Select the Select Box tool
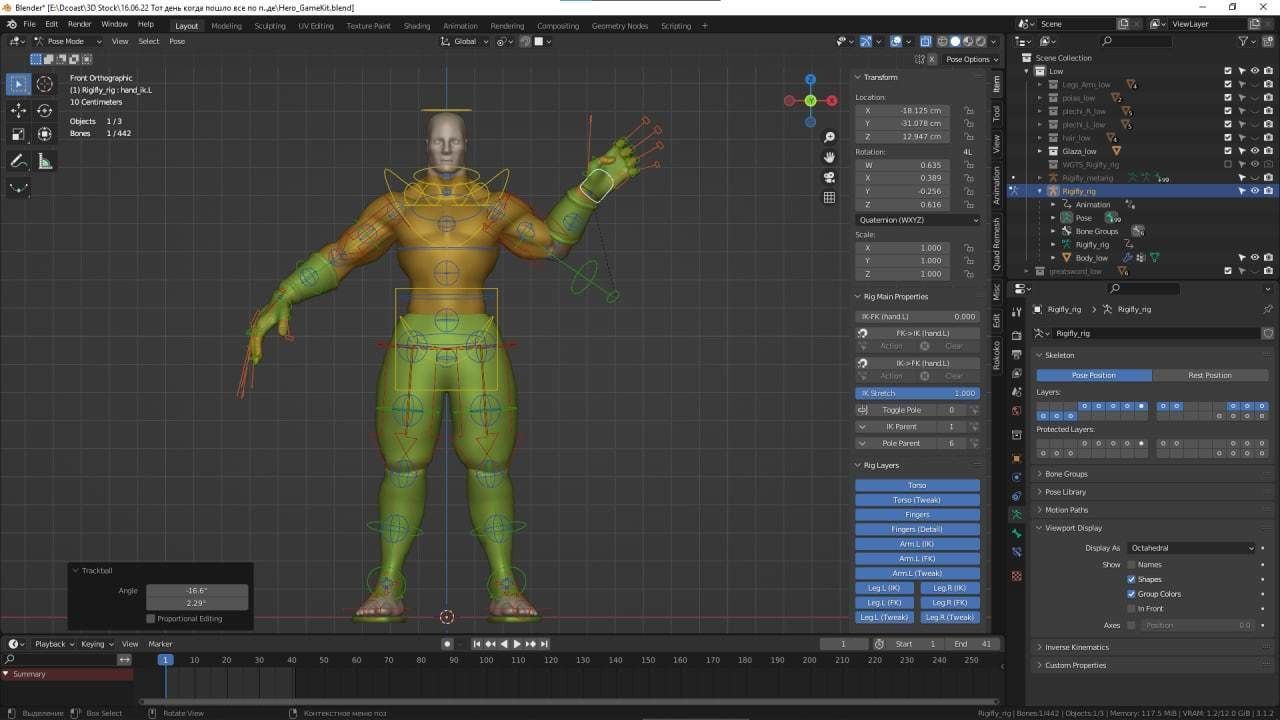Screen dimensions: 1280x720 [x=19, y=85]
